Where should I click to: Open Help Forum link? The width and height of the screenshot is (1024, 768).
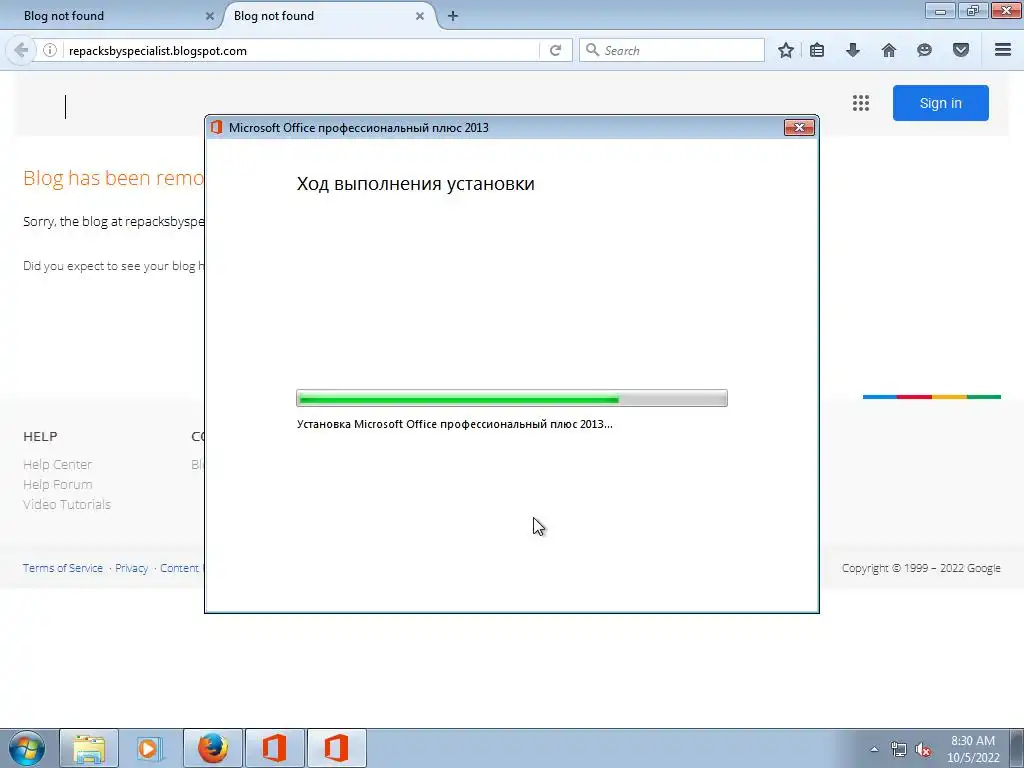click(x=57, y=485)
